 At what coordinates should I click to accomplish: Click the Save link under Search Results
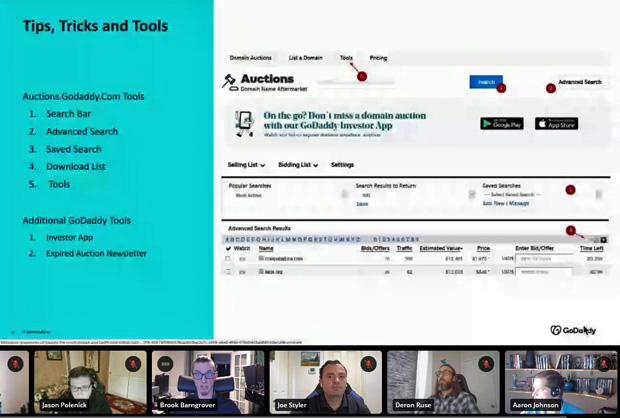point(362,204)
